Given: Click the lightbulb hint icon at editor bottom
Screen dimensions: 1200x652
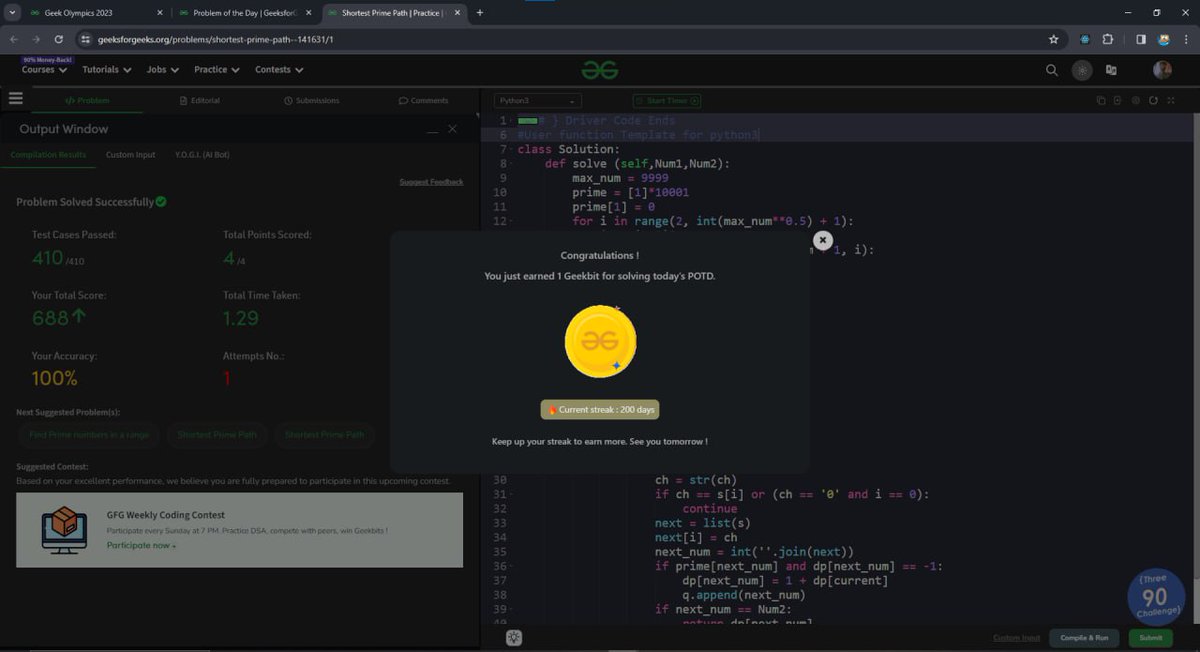Looking at the screenshot, I should [513, 637].
